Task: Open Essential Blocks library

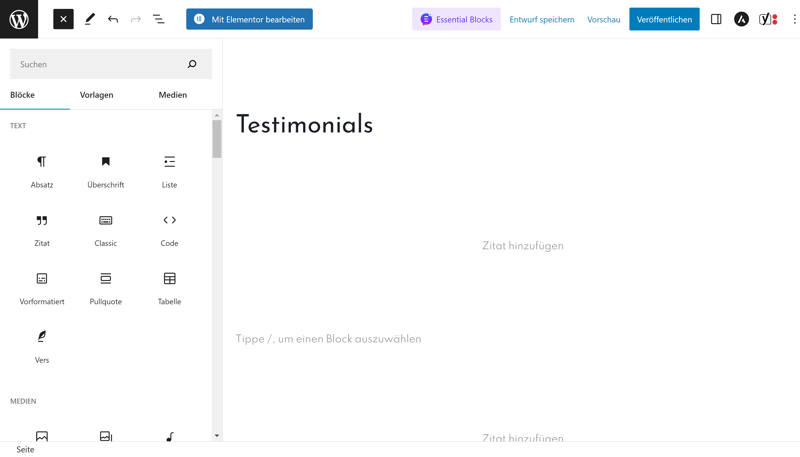Action: 456,19
